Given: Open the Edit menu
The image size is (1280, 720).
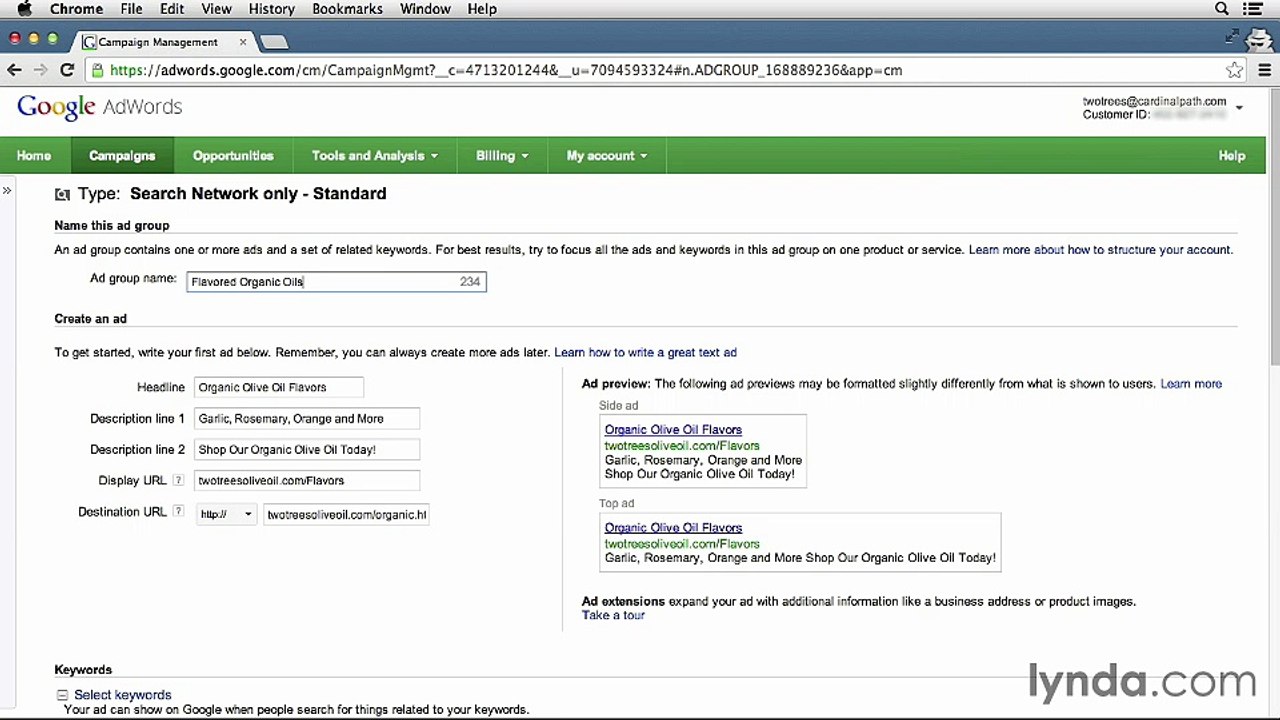Looking at the screenshot, I should click(x=172, y=9).
